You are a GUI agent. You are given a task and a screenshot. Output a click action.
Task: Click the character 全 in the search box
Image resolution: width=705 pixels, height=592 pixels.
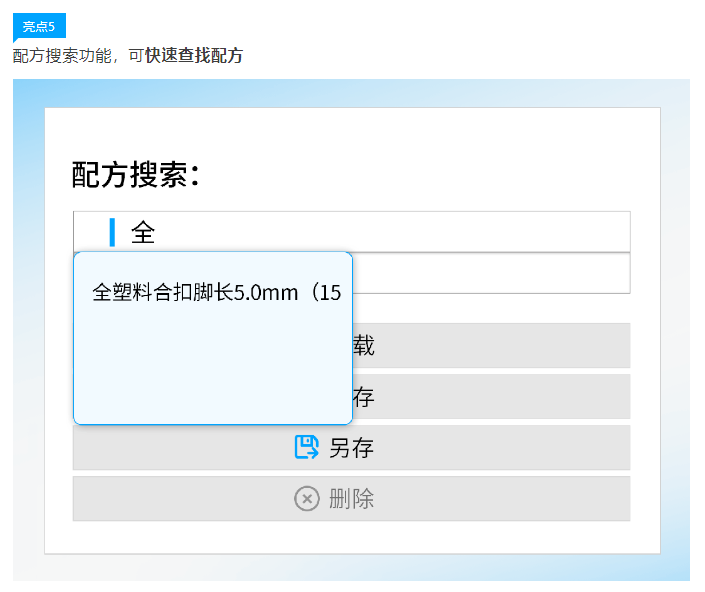click(x=143, y=233)
